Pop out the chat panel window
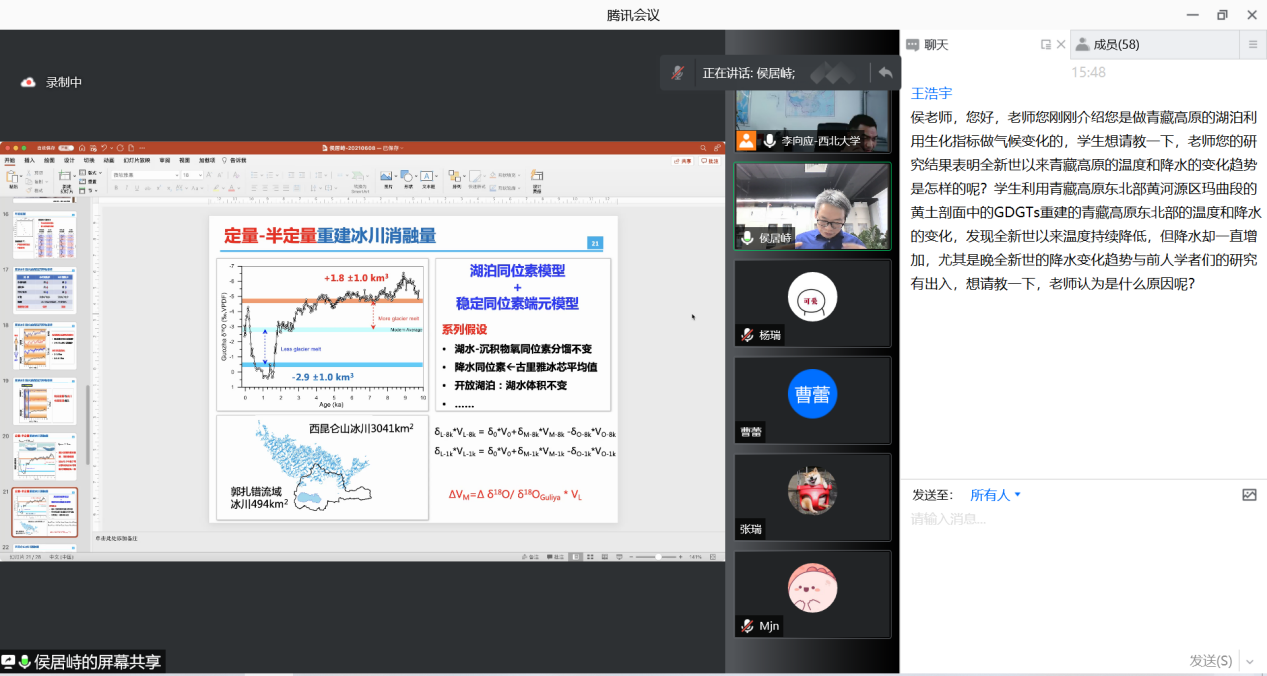 click(1046, 44)
